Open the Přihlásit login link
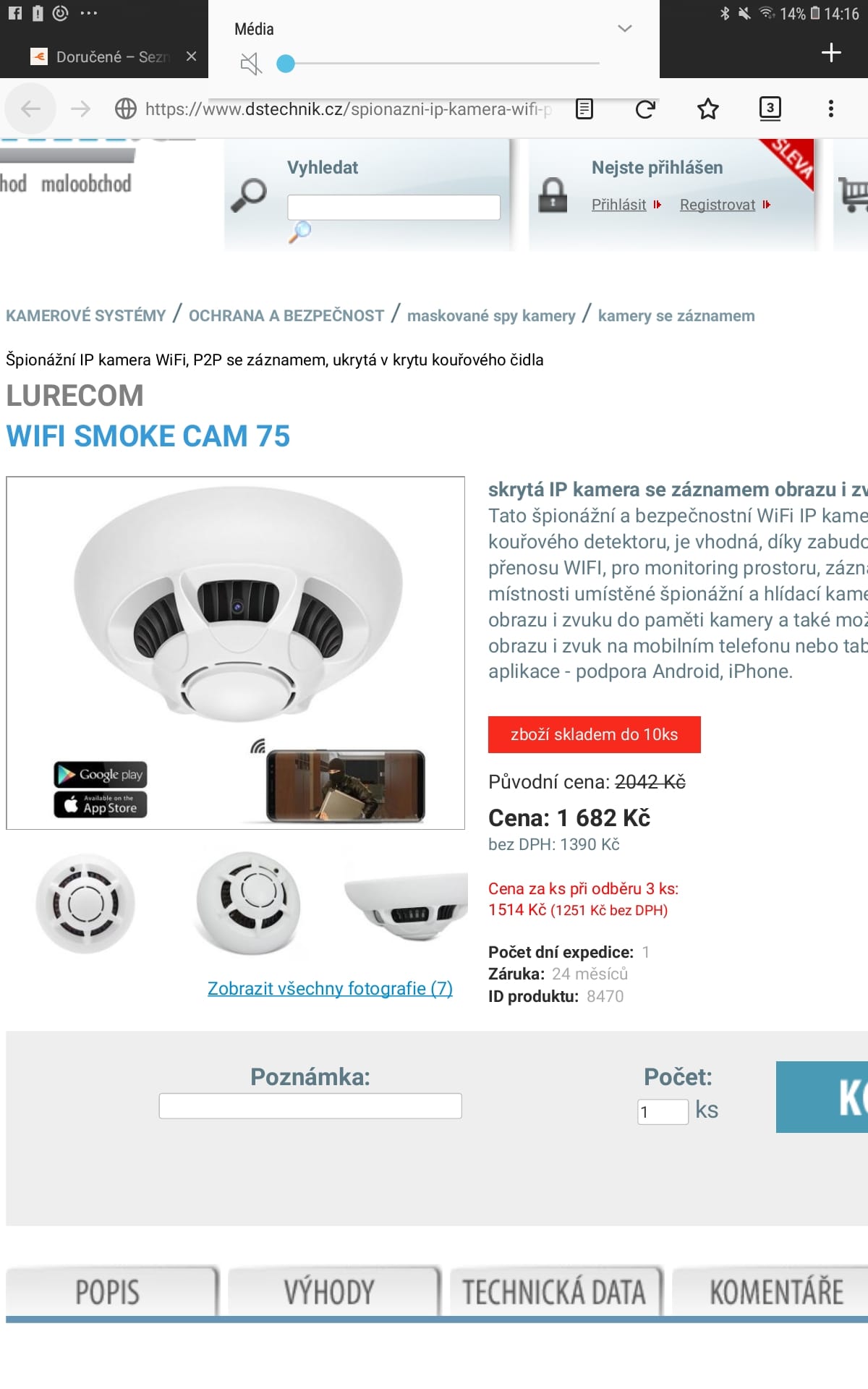The width and height of the screenshot is (868, 1389). pos(618,205)
